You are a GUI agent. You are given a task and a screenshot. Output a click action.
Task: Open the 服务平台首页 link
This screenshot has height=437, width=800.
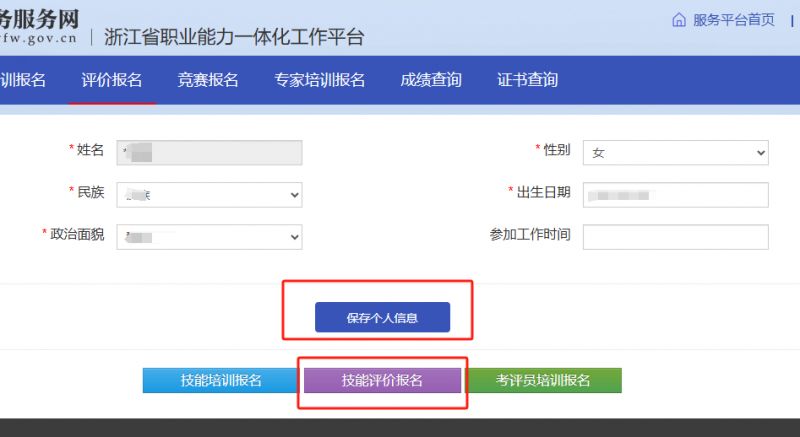point(733,20)
